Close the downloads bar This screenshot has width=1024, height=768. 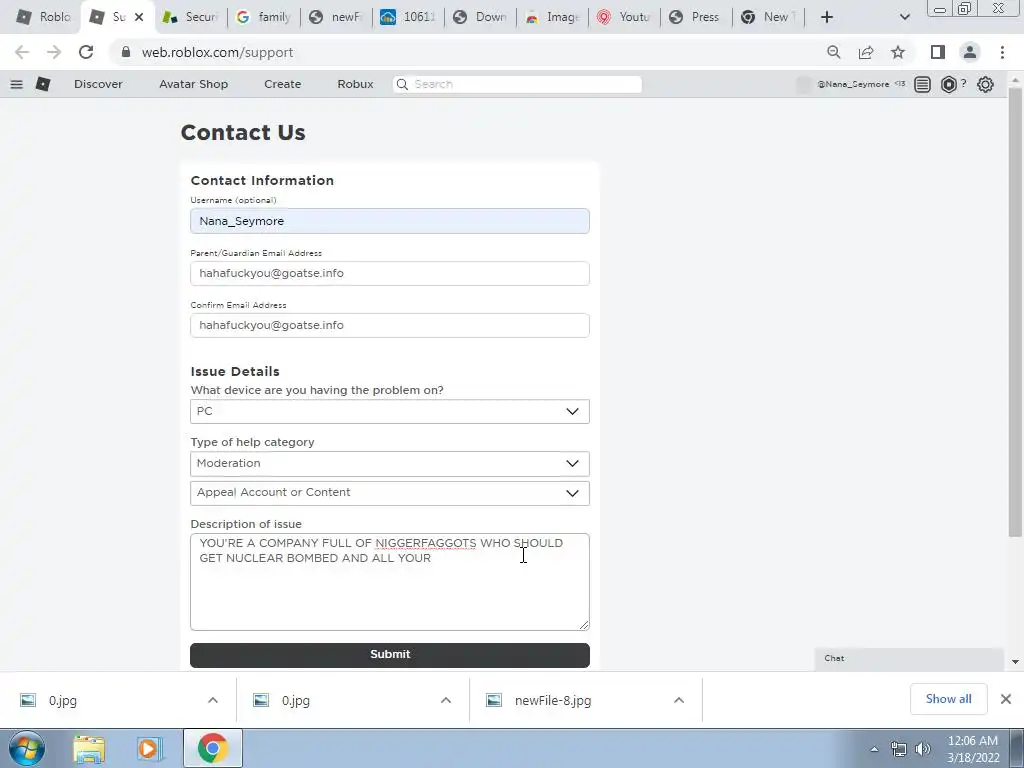(1006, 699)
